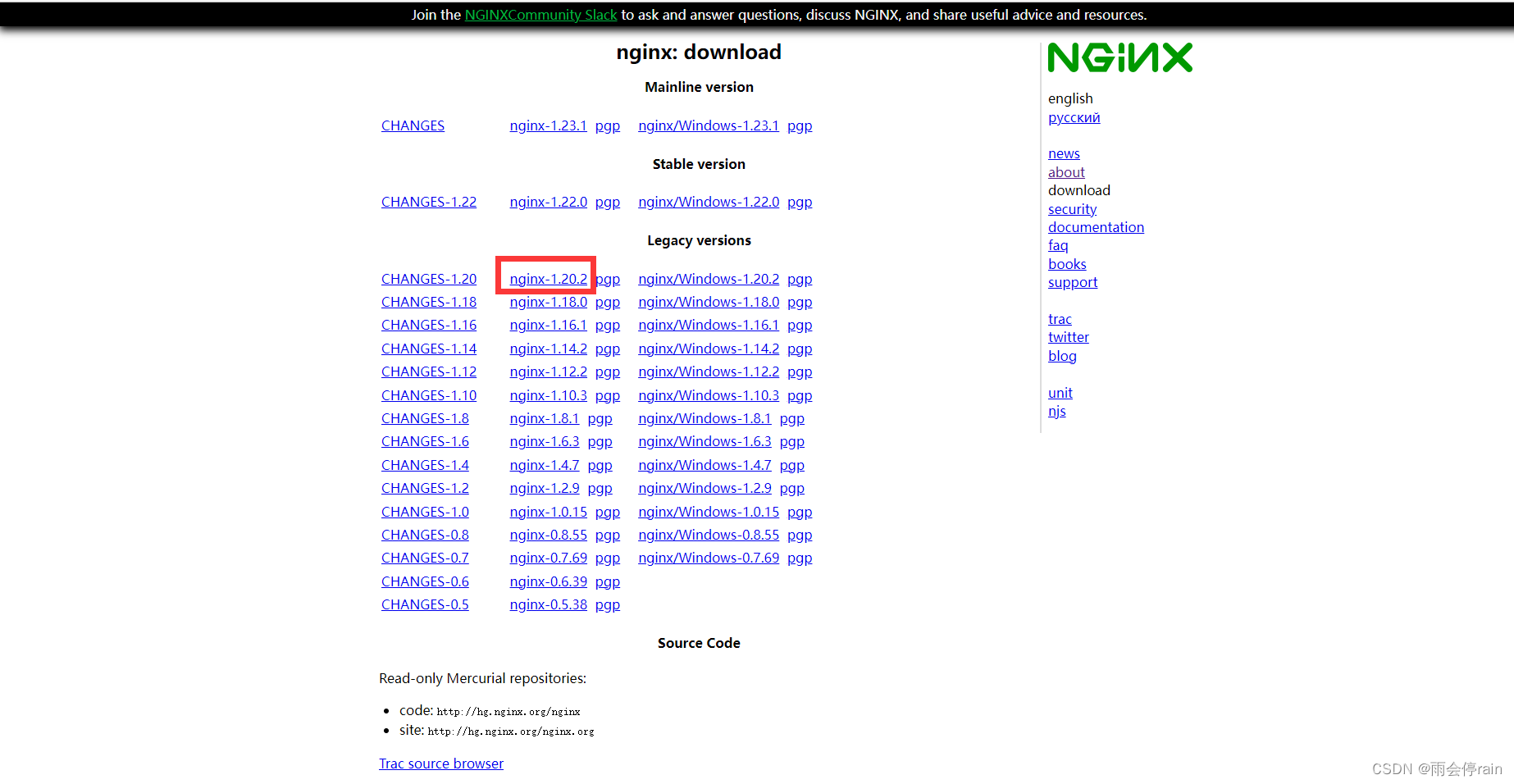
Task: Open CHANGES-1.10 link
Action: tap(429, 395)
